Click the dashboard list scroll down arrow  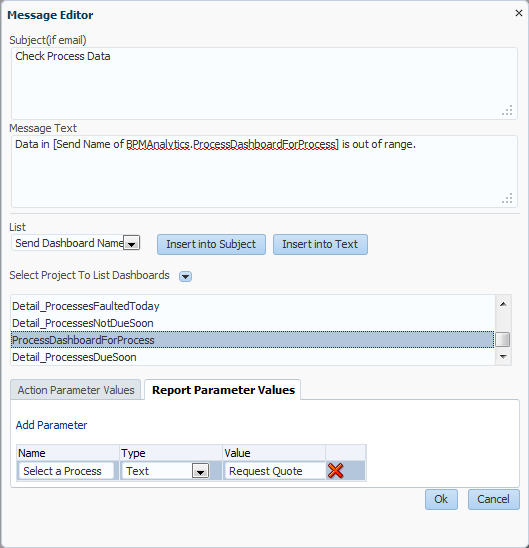[x=503, y=357]
